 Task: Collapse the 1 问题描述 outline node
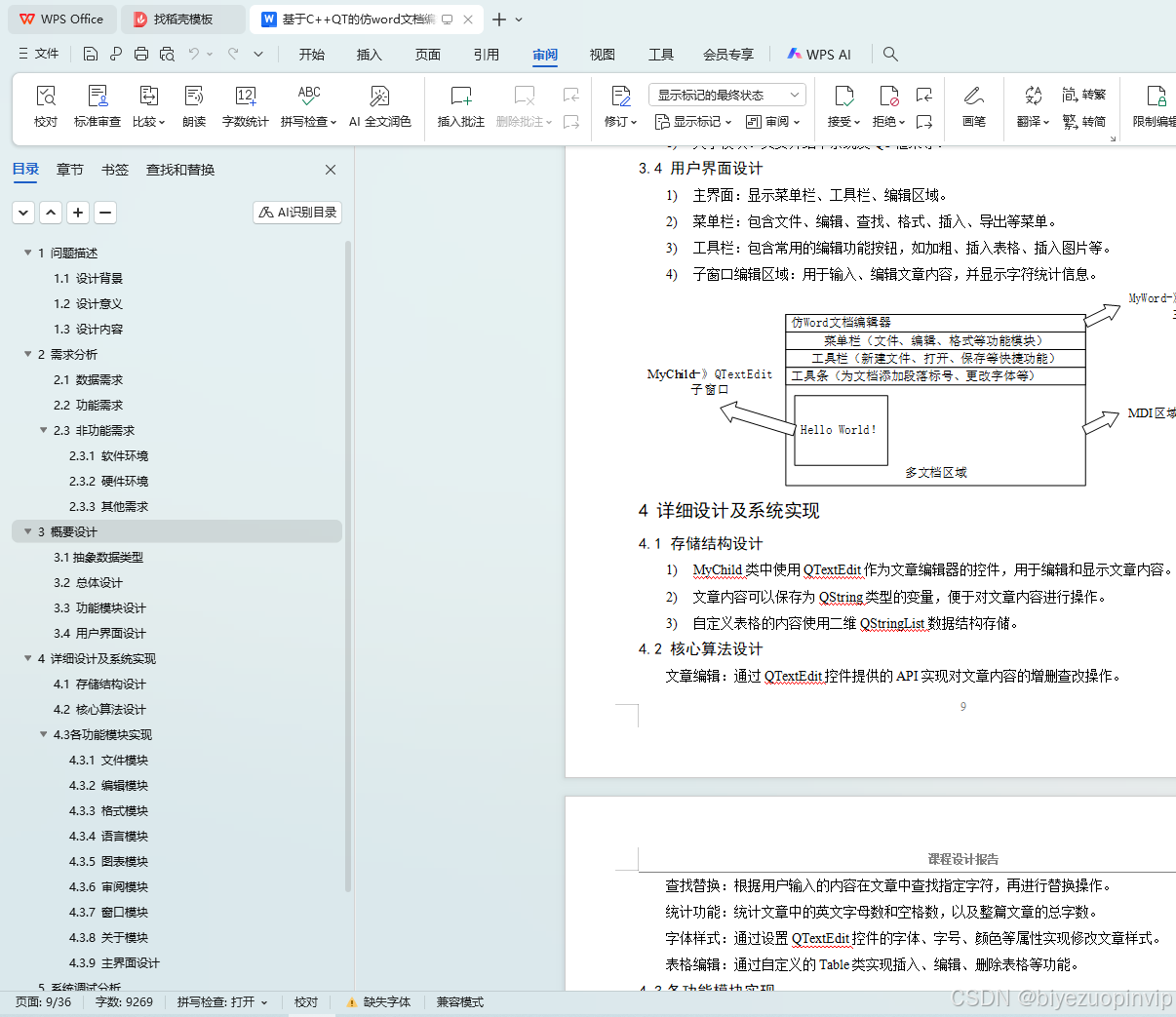click(x=27, y=253)
